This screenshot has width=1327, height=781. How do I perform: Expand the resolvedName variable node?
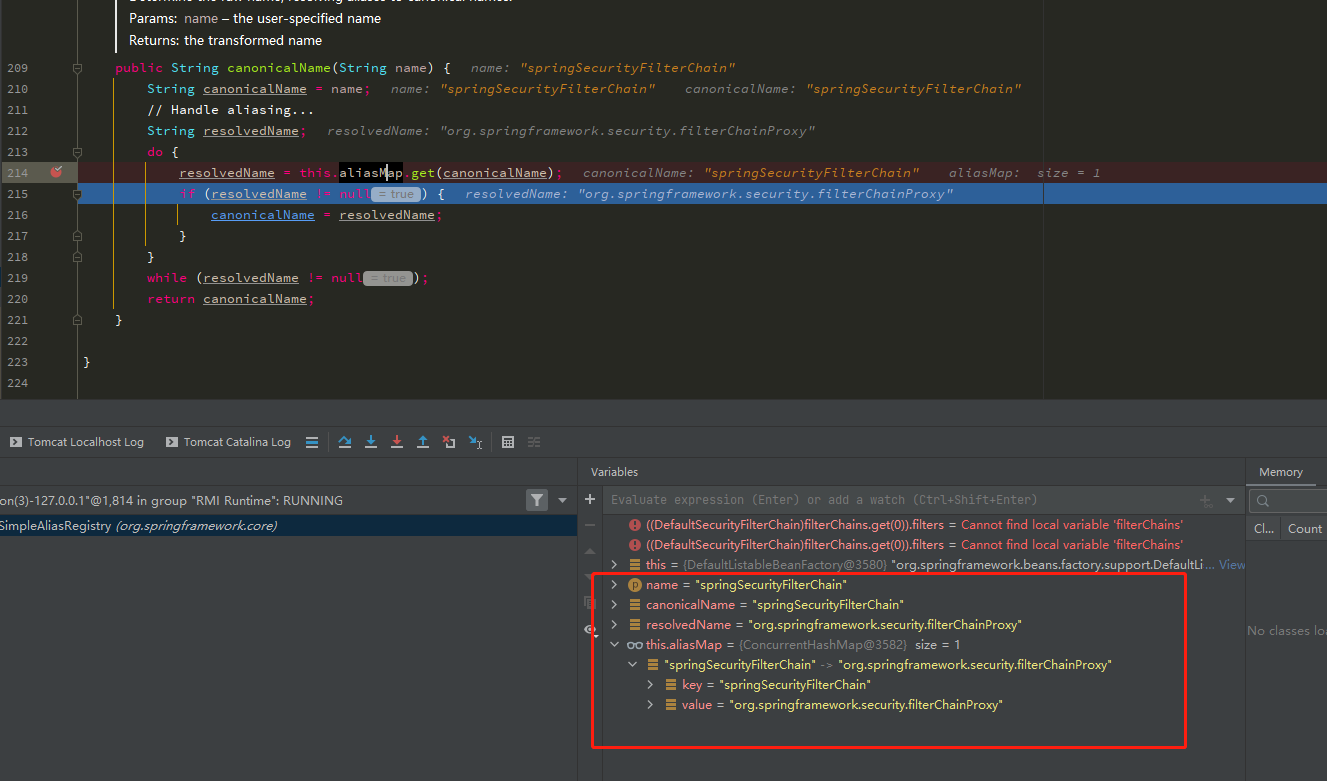coord(614,625)
